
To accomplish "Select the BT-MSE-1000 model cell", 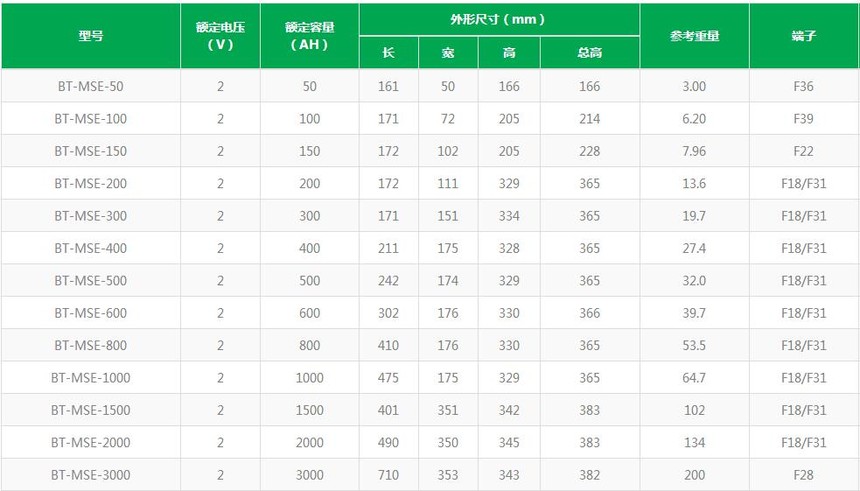I will [91, 378].
